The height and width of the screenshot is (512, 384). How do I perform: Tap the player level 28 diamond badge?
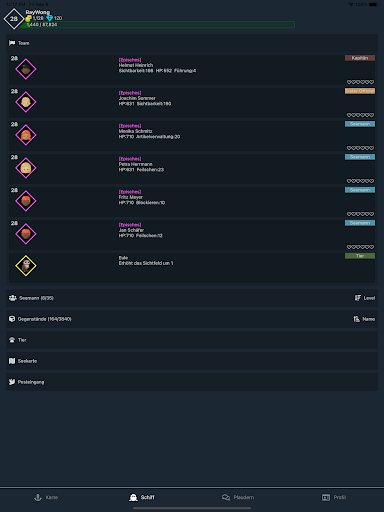pyautogui.click(x=14, y=19)
